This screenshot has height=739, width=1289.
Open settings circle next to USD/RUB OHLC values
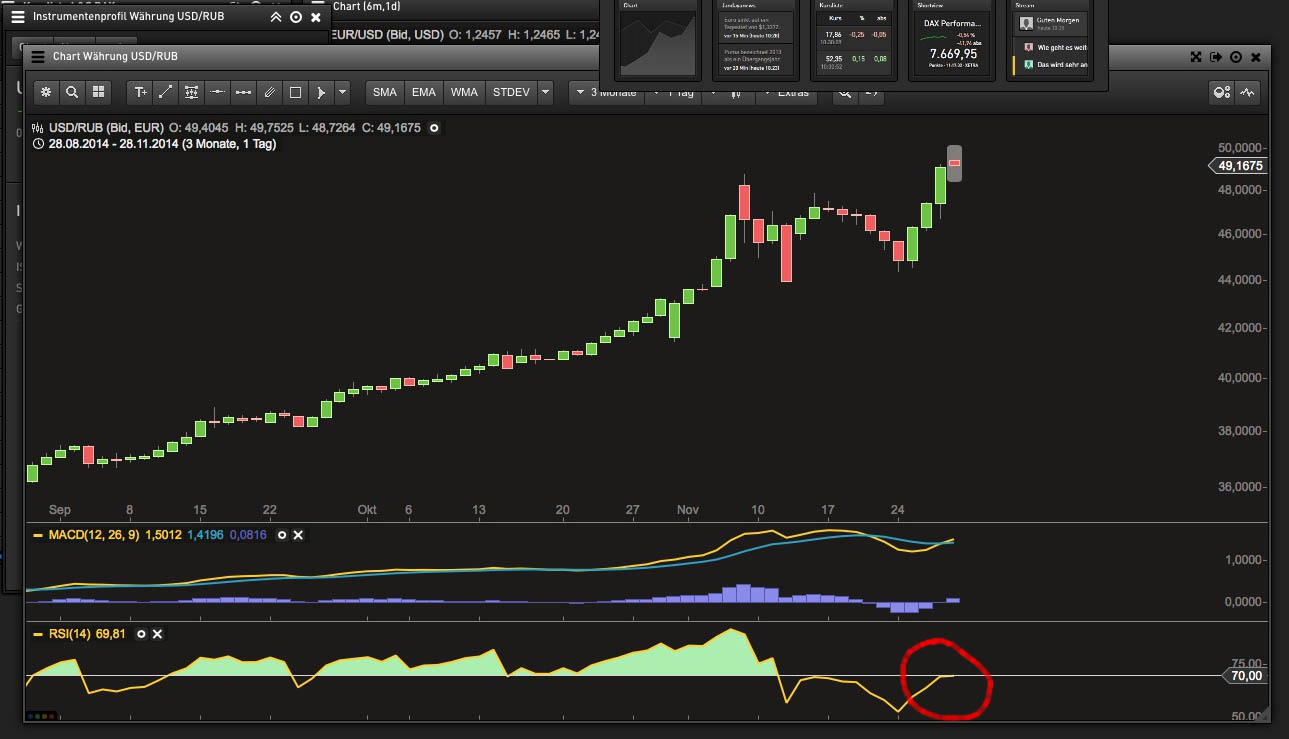[434, 128]
